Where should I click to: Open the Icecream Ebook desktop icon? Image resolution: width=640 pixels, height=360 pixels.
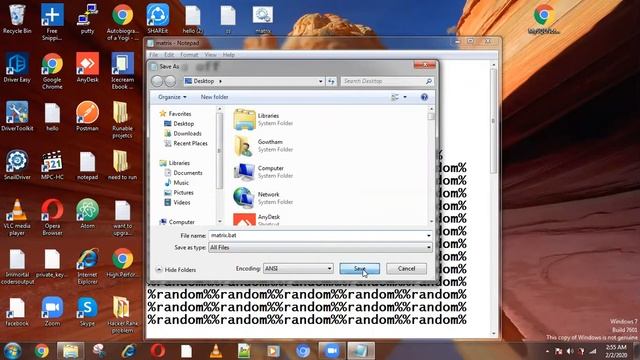[x=122, y=70]
